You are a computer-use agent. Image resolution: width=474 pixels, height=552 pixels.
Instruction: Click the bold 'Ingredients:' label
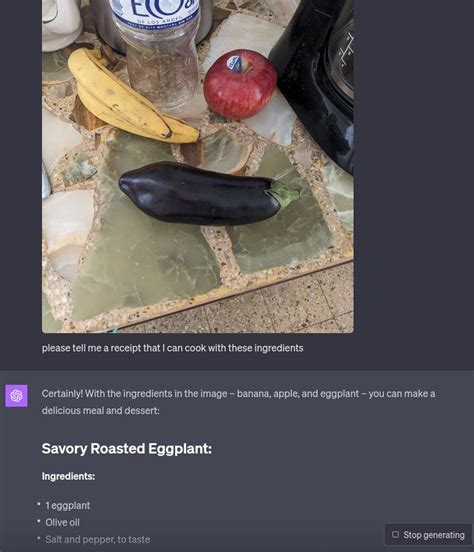pyautogui.click(x=68, y=476)
